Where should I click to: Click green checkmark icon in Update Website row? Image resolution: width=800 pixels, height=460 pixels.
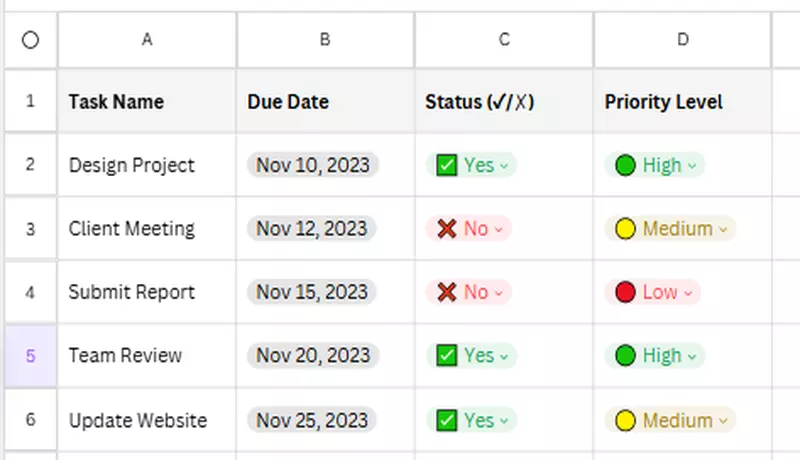[x=447, y=420]
